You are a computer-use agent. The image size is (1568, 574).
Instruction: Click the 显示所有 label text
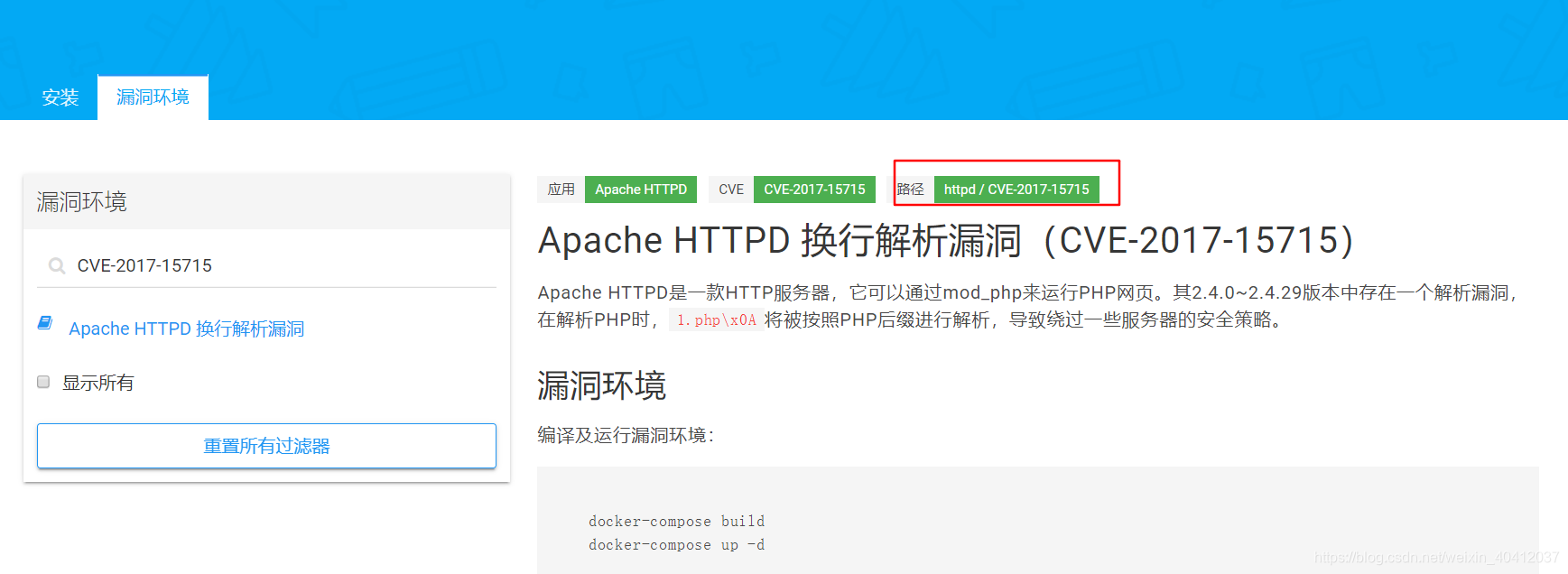[97, 383]
